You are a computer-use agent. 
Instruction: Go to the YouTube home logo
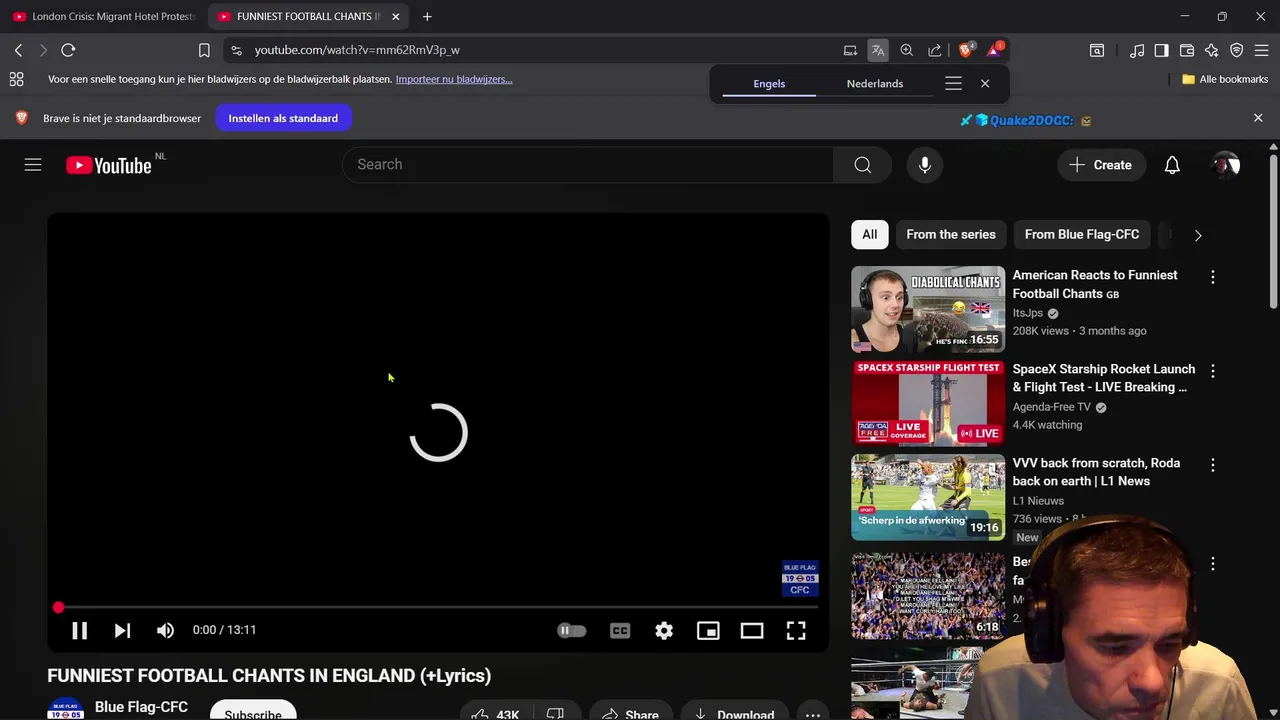coord(108,165)
